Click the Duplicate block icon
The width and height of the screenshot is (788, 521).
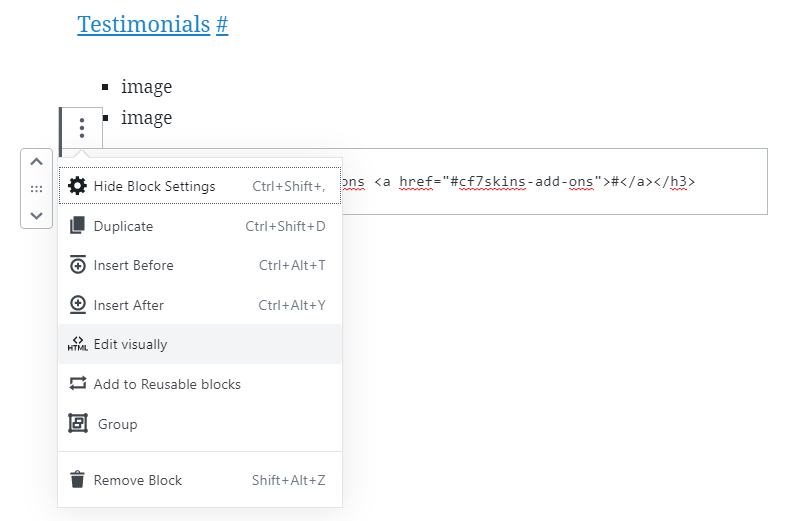[x=77, y=226]
